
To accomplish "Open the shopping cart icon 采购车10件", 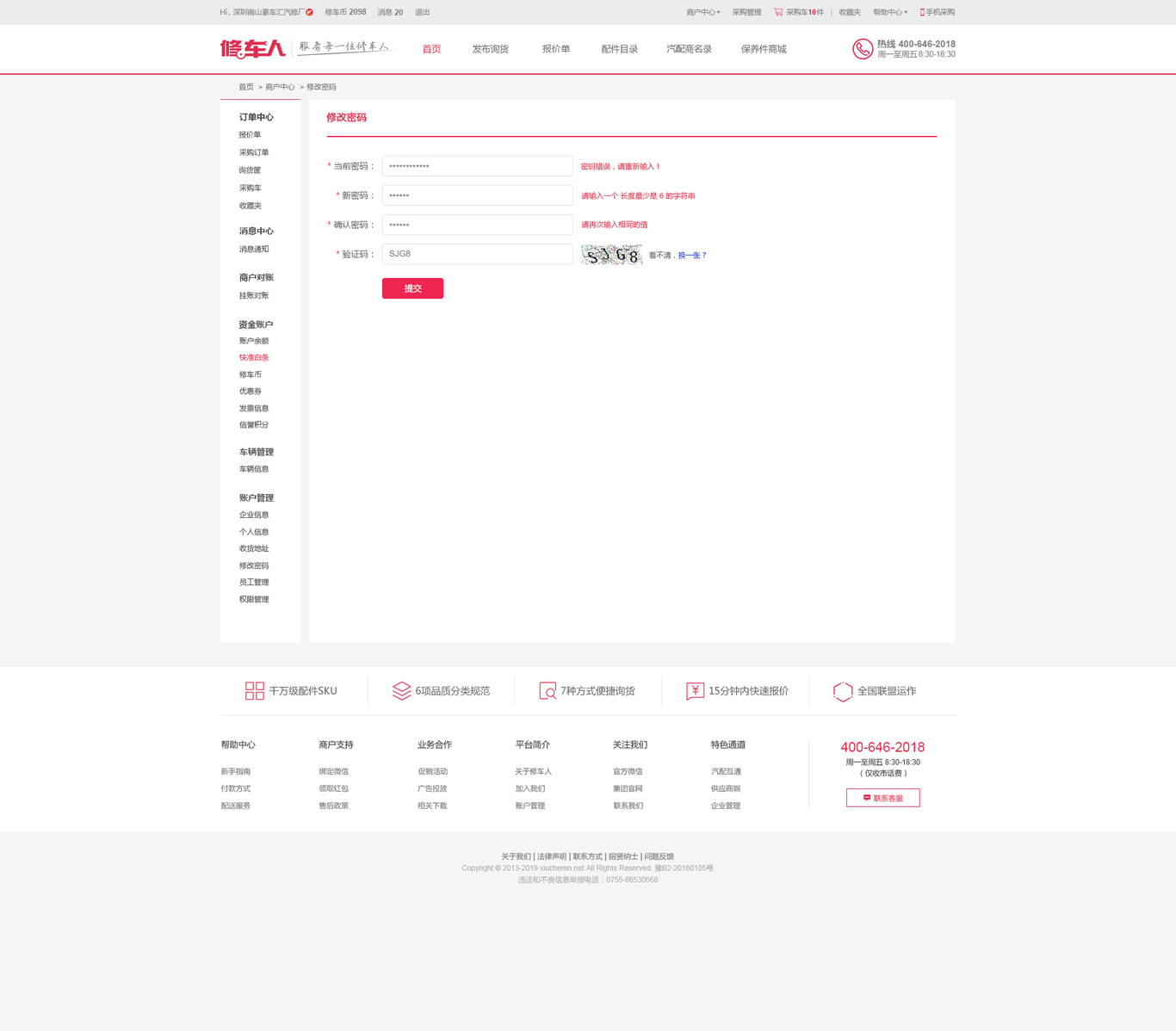I will click(778, 12).
